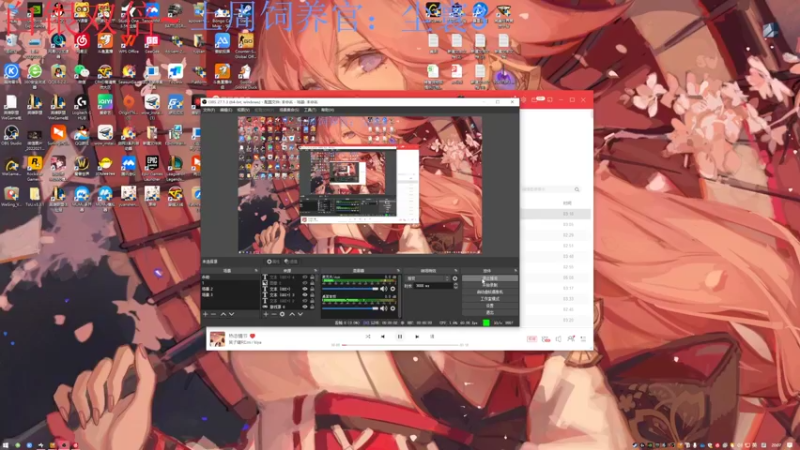Open OBS 设置 settings button
Viewport: 800px width, 450px height.
click(490, 305)
